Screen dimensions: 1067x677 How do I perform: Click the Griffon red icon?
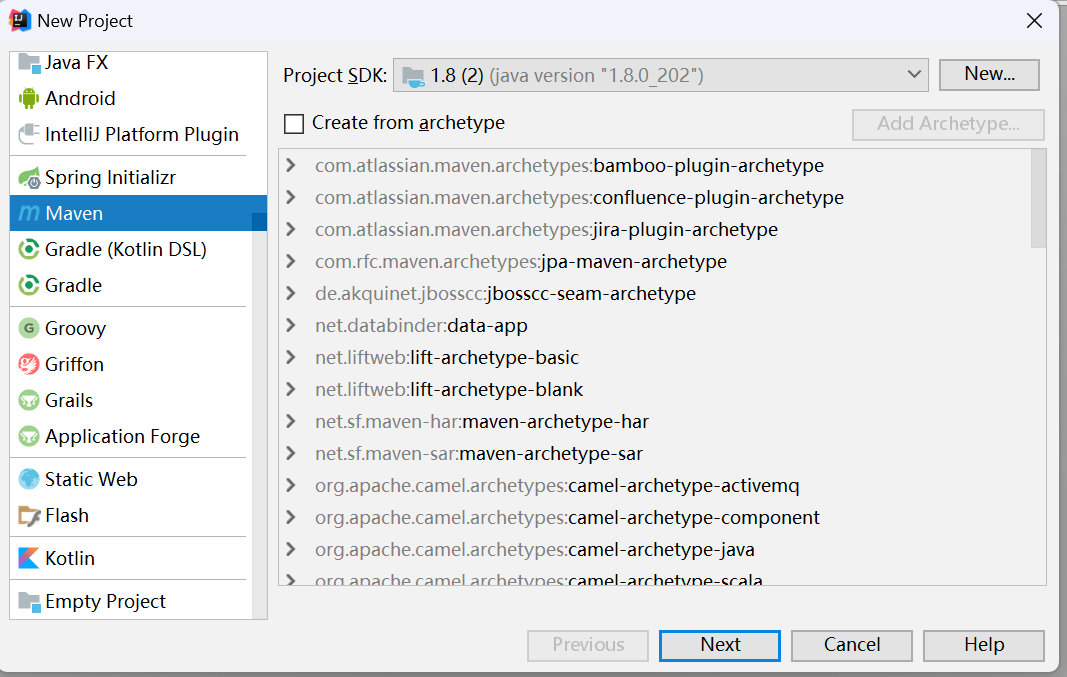[x=29, y=364]
